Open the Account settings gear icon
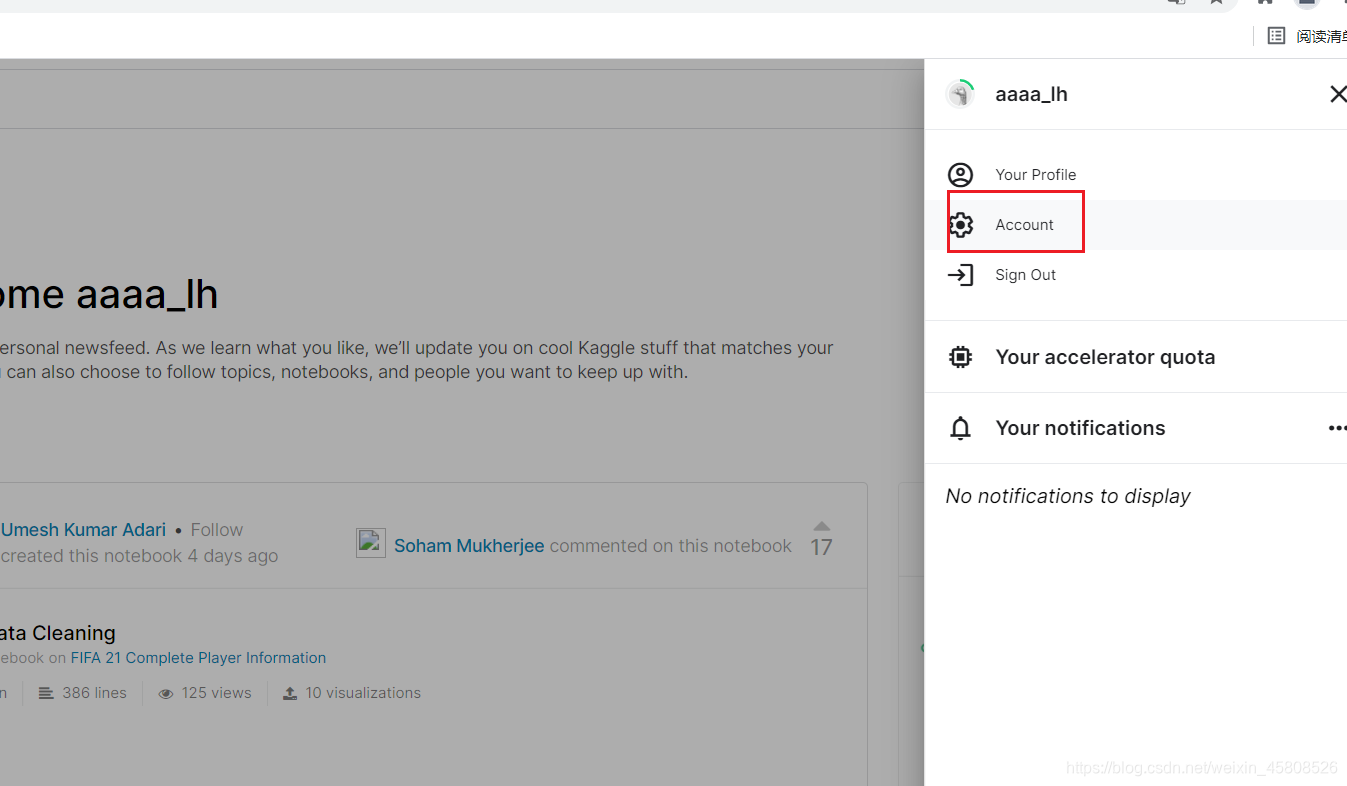The image size is (1347, 786). pos(960,225)
